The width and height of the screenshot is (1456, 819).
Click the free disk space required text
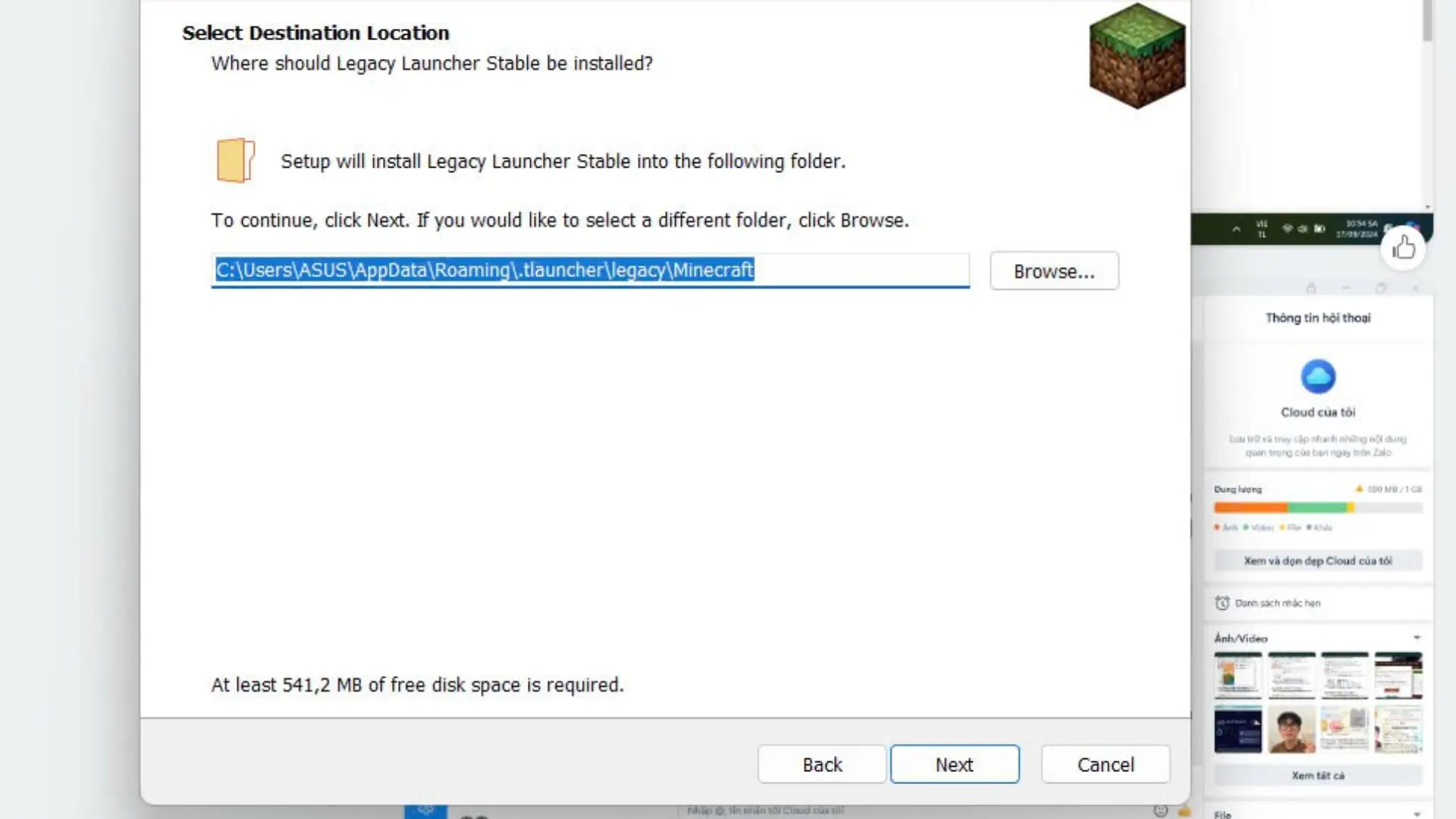click(x=417, y=685)
